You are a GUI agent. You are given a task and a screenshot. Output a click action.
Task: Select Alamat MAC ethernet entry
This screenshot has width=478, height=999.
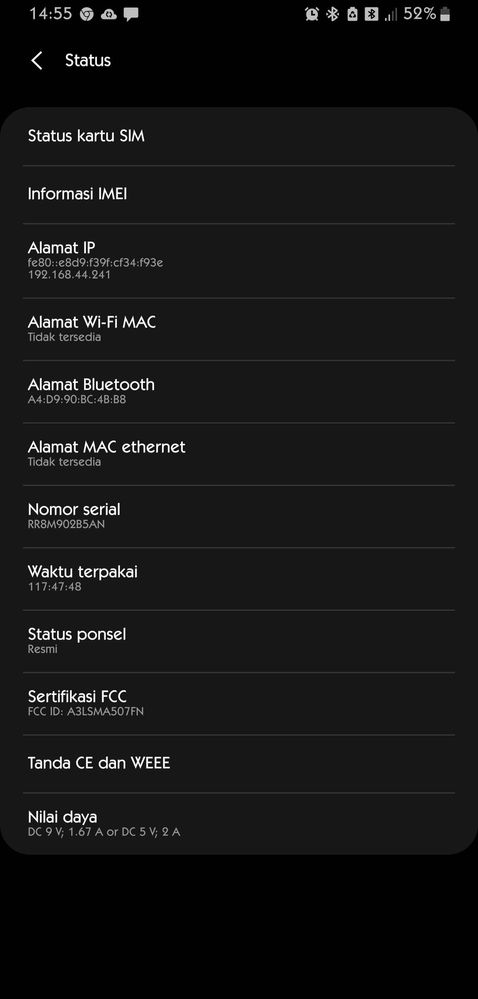point(239,454)
